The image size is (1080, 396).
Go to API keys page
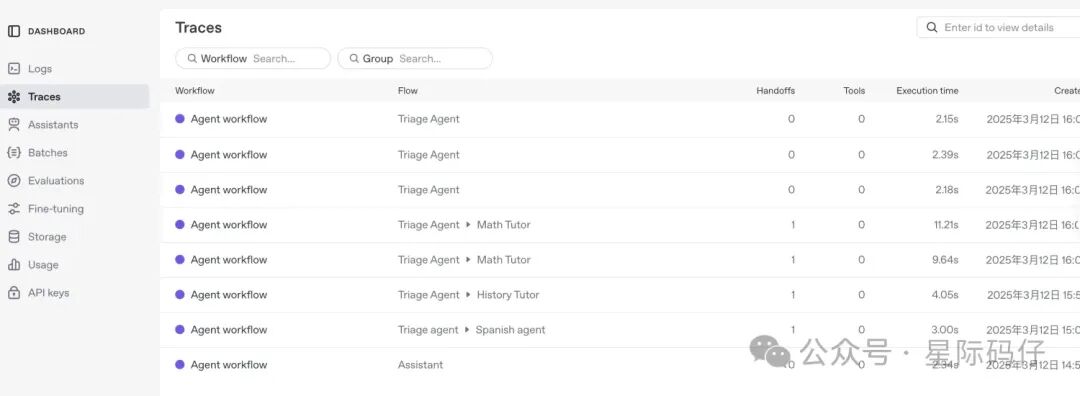(48, 293)
